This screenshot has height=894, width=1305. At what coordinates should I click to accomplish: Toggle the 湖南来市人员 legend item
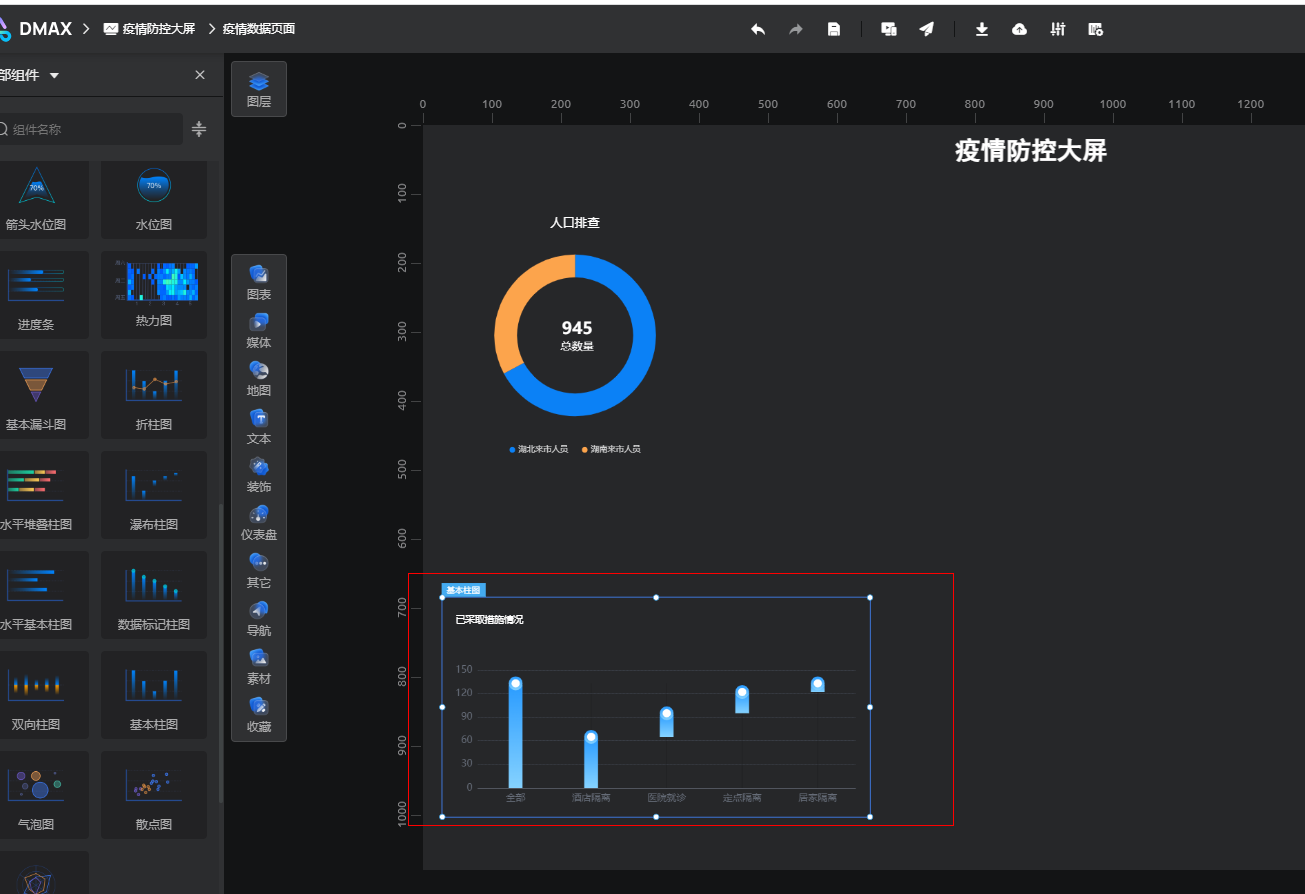[x=611, y=449]
